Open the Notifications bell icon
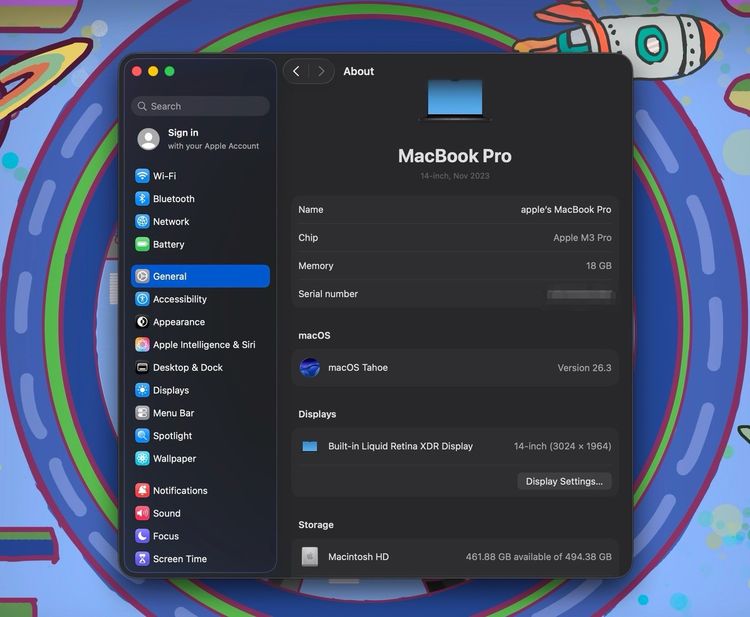Viewport: 750px width, 617px height. click(x=142, y=490)
